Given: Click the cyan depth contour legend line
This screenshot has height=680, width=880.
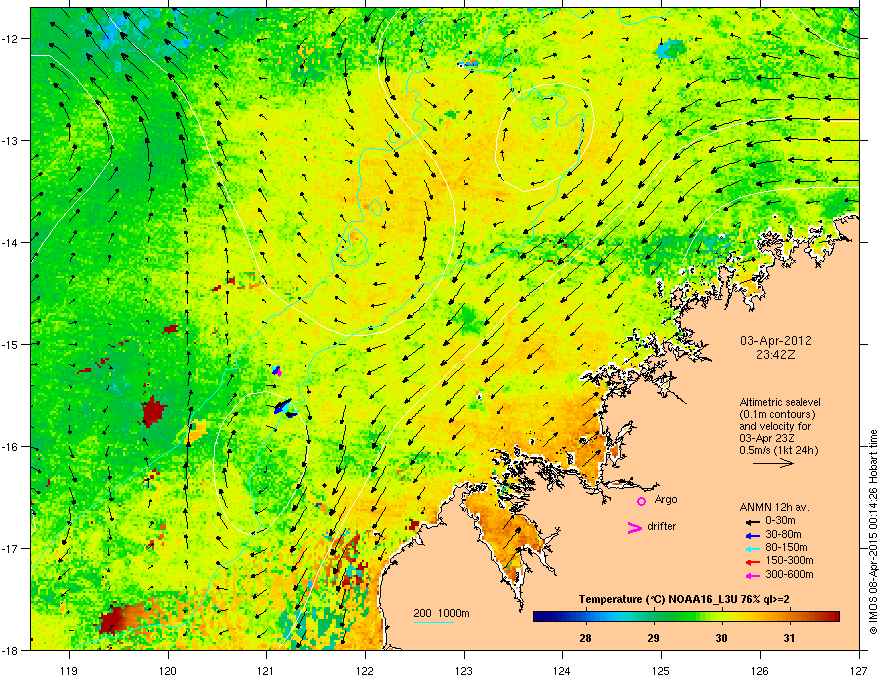Looking at the screenshot, I should [433, 622].
